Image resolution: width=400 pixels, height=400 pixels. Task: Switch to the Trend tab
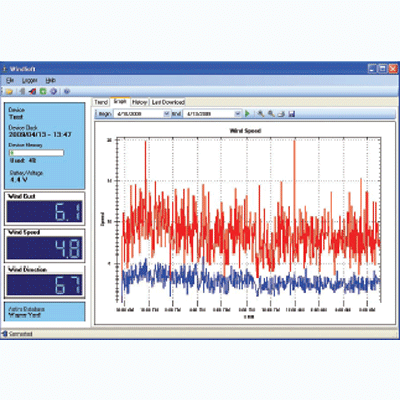click(101, 102)
